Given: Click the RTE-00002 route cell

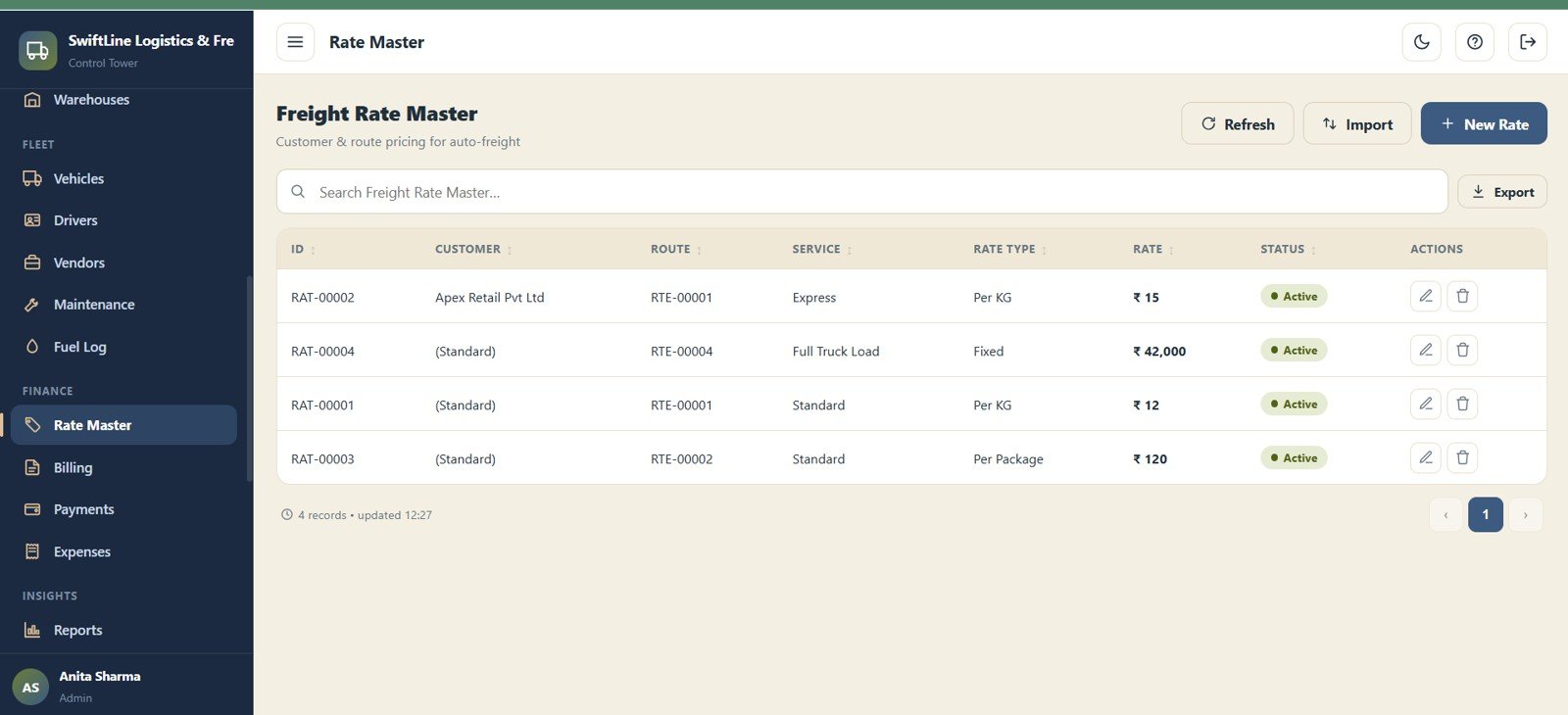Looking at the screenshot, I should (x=681, y=459).
